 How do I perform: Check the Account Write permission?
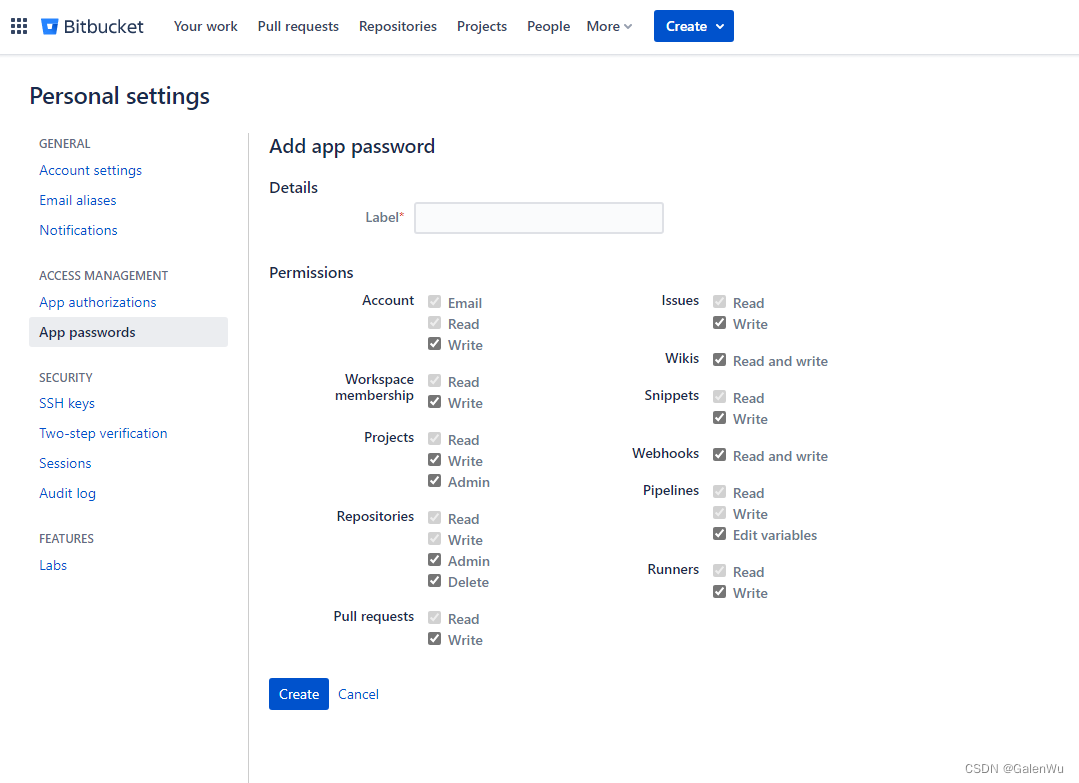(434, 344)
